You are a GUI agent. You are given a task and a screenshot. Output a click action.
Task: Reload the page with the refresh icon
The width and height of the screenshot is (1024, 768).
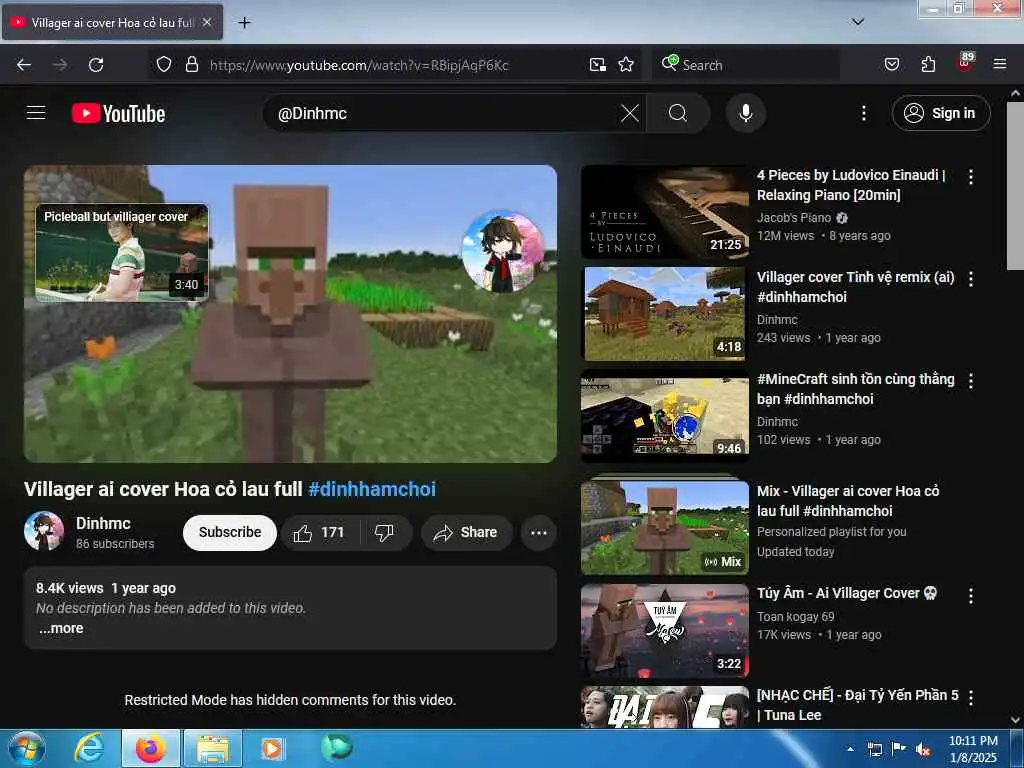coord(96,65)
